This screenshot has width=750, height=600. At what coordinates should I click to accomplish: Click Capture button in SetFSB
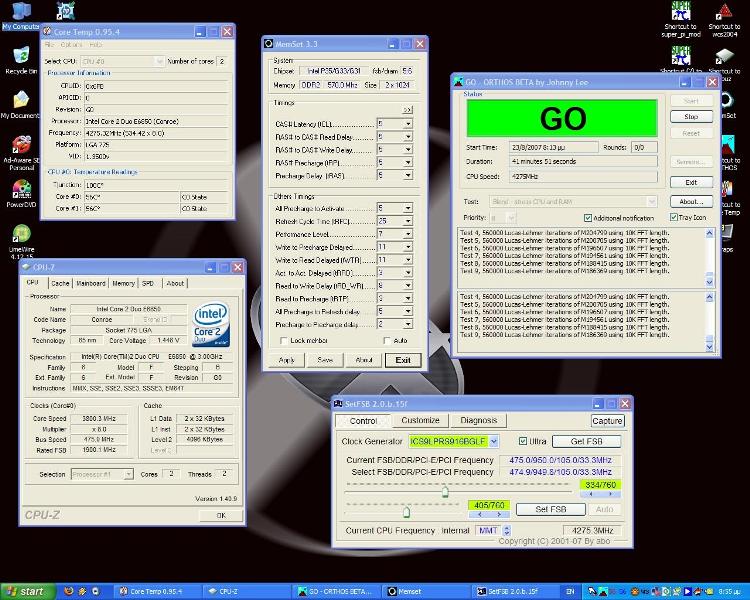(607, 421)
